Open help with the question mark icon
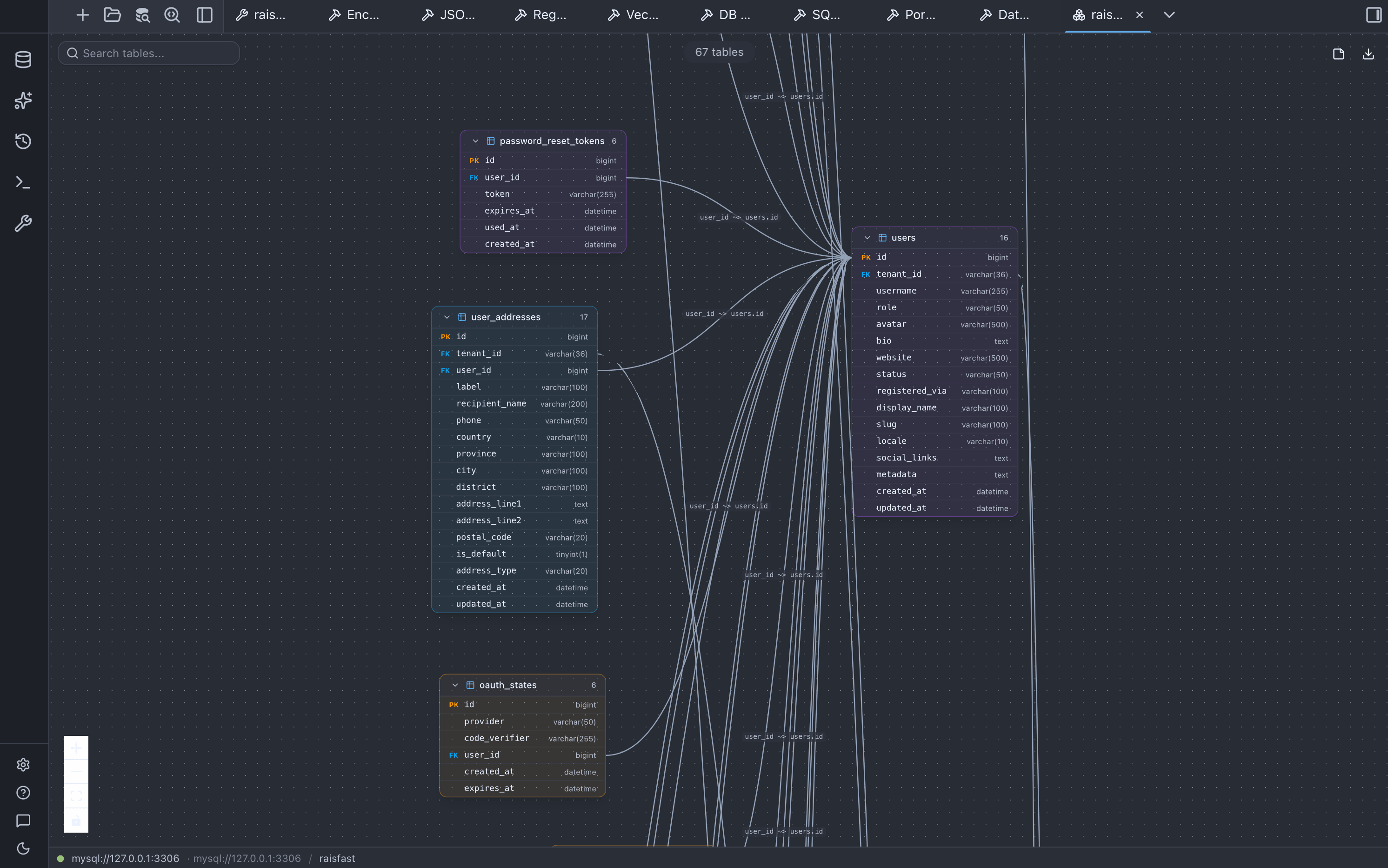Viewport: 1388px width, 868px height. point(23,793)
